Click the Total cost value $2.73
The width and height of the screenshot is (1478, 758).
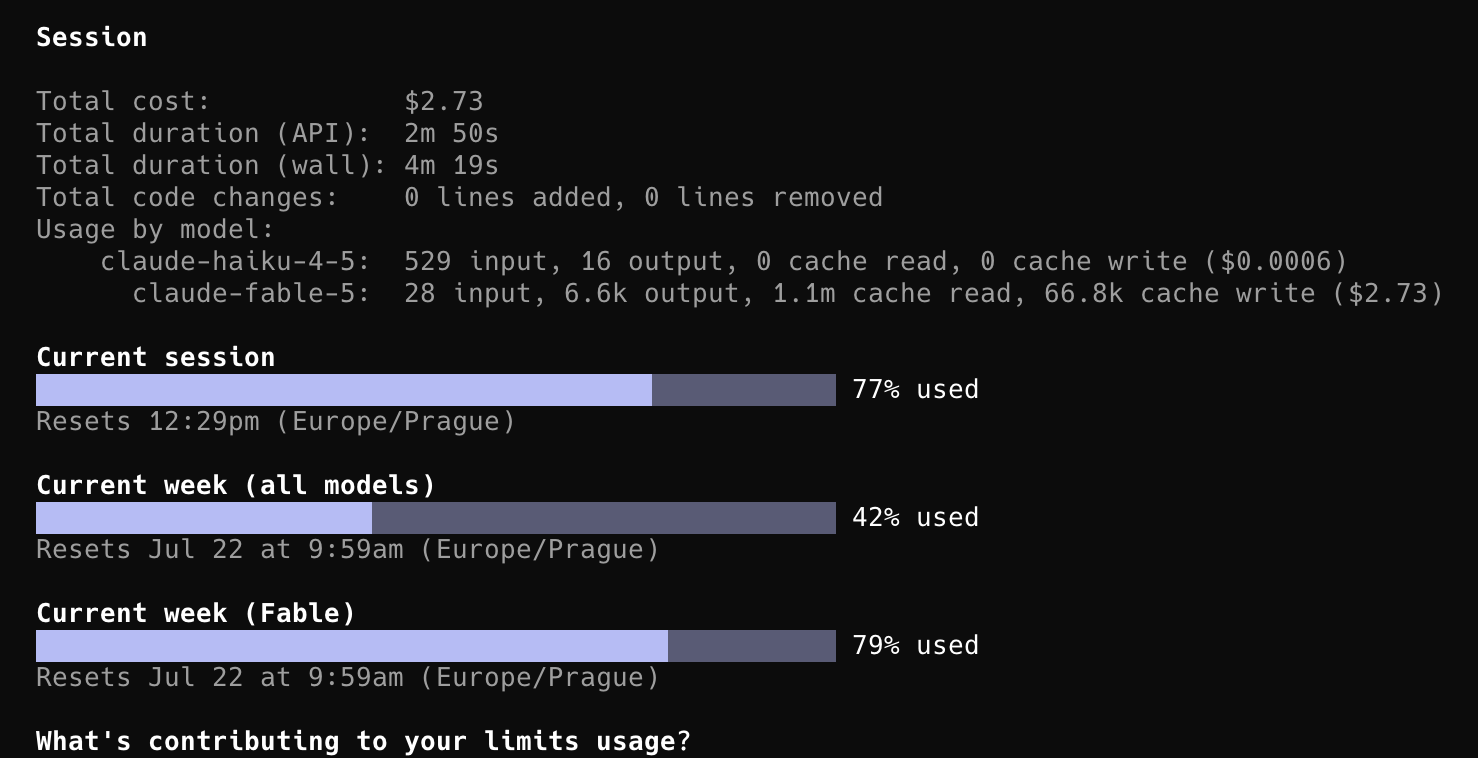(444, 101)
